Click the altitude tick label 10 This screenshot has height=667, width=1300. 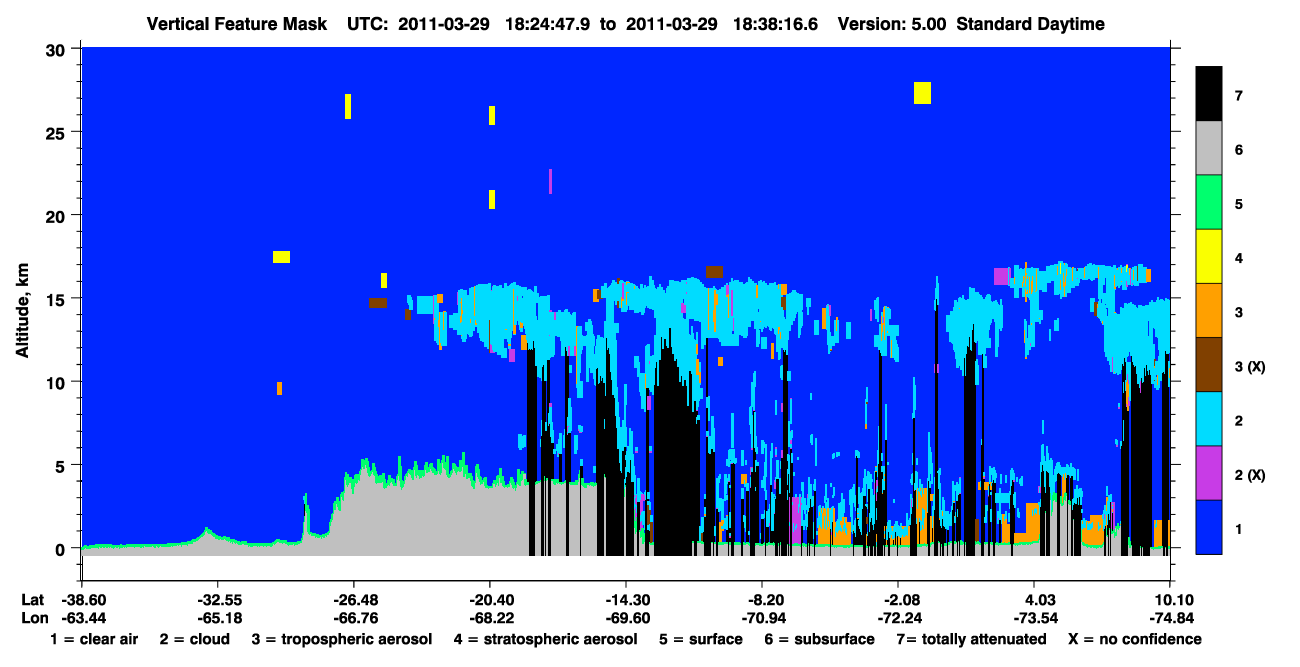point(57,382)
